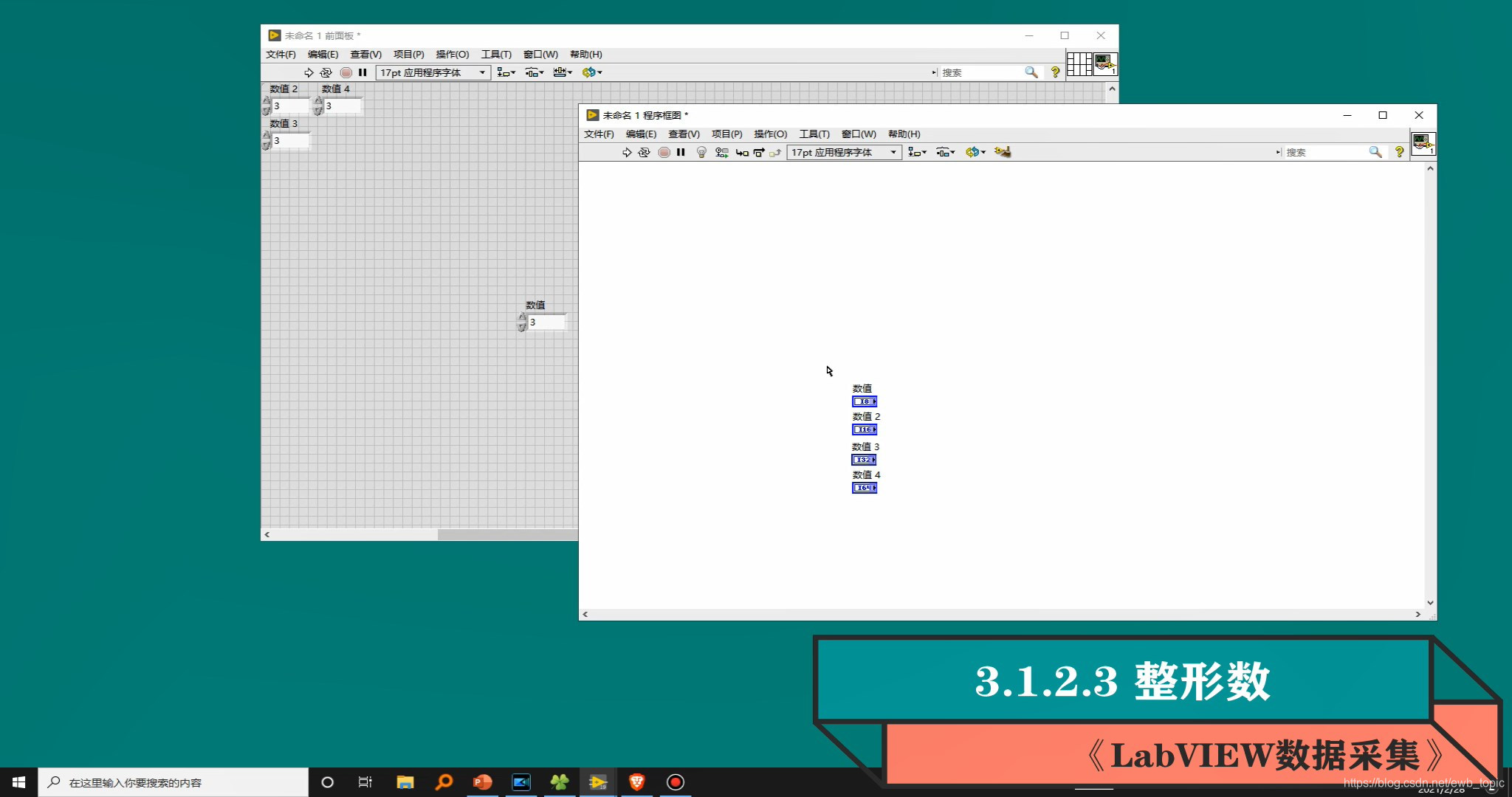Click search magnifier in front panel window

1031,72
